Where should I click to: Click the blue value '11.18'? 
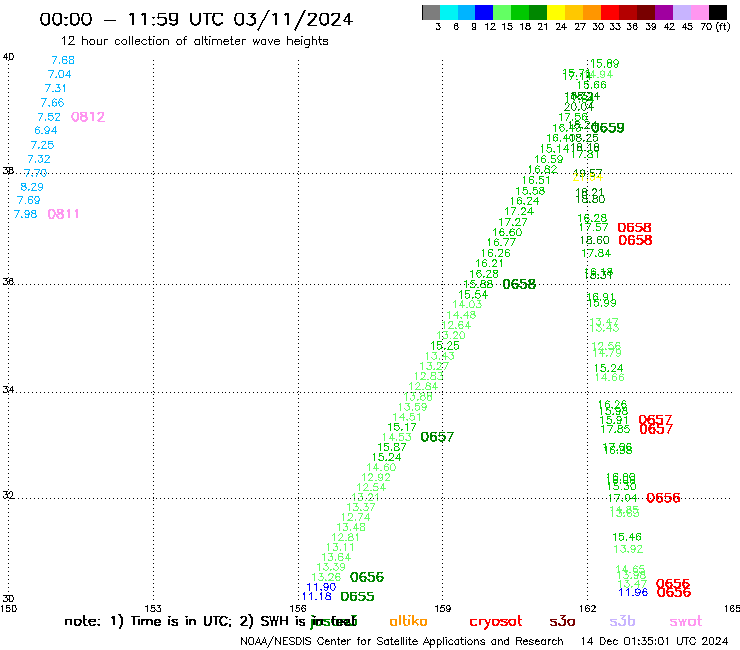coord(317,596)
